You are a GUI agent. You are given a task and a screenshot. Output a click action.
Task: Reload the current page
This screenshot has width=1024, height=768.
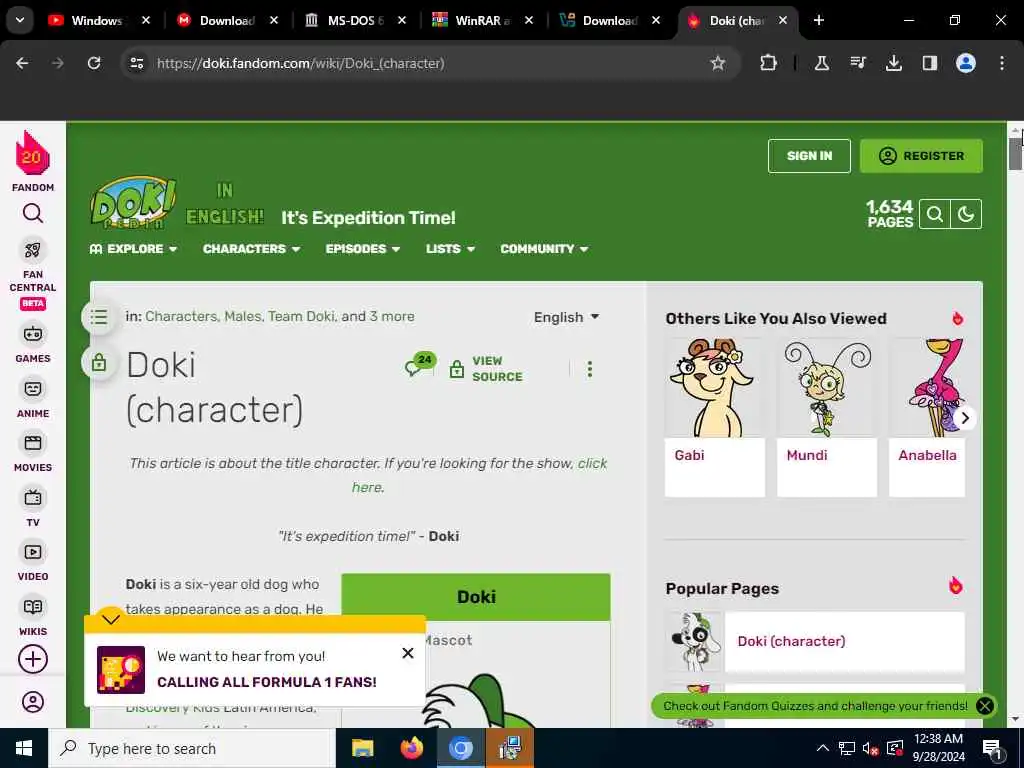[x=94, y=63]
